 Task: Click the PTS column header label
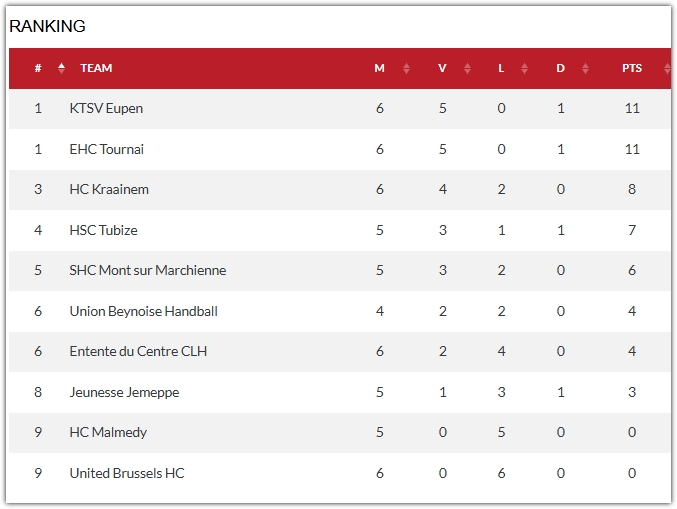632,69
